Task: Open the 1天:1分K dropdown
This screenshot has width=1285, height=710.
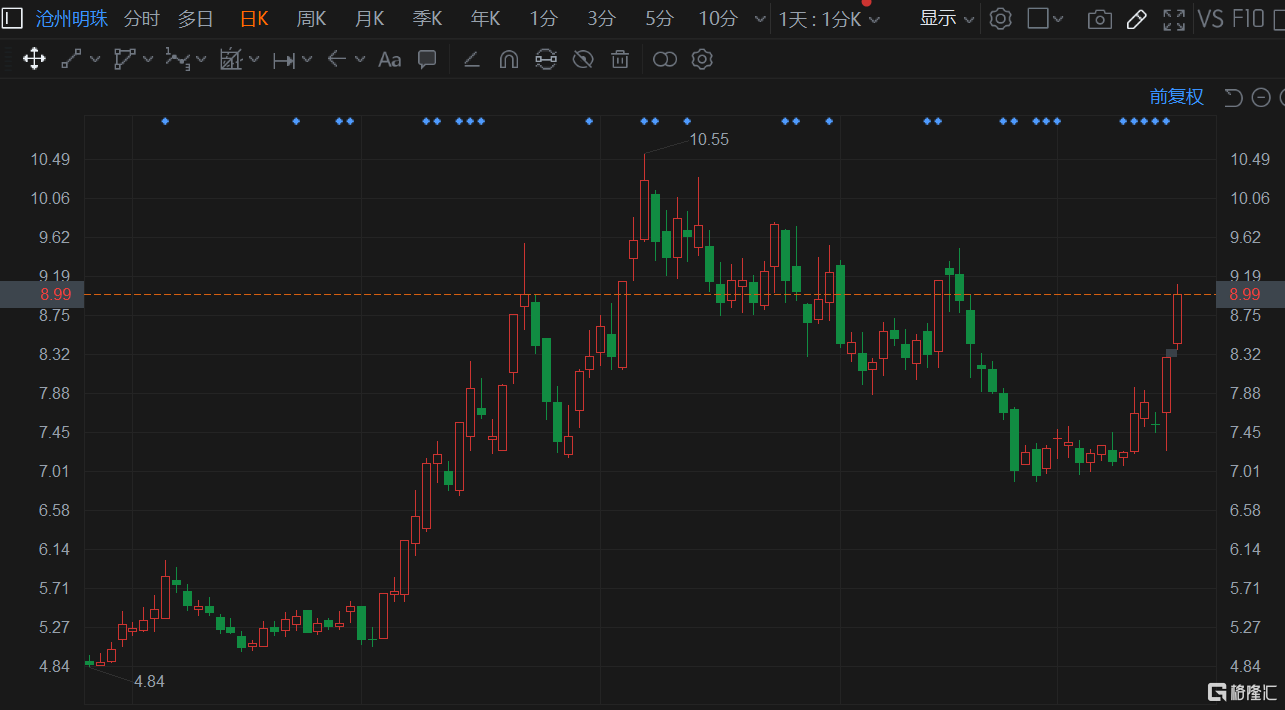Action: pyautogui.click(x=829, y=19)
